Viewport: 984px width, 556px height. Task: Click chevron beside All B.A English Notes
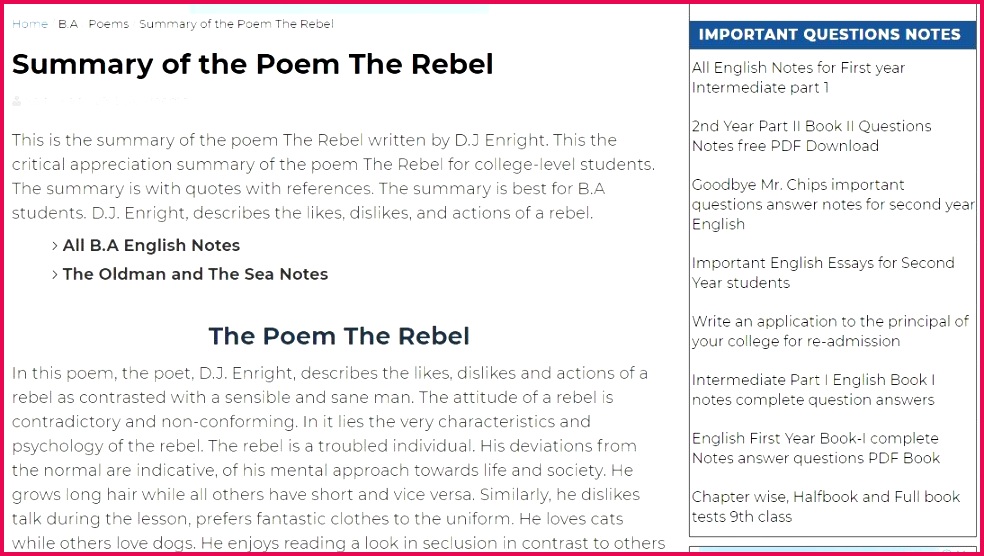pos(55,246)
